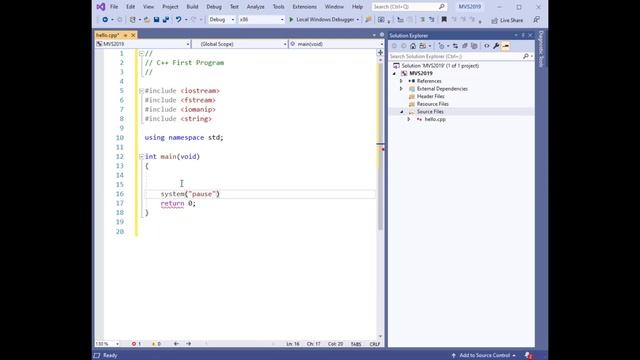The height and width of the screenshot is (360, 640).
Task: Click Sync with Active Document icon
Action: click(x=455, y=46)
